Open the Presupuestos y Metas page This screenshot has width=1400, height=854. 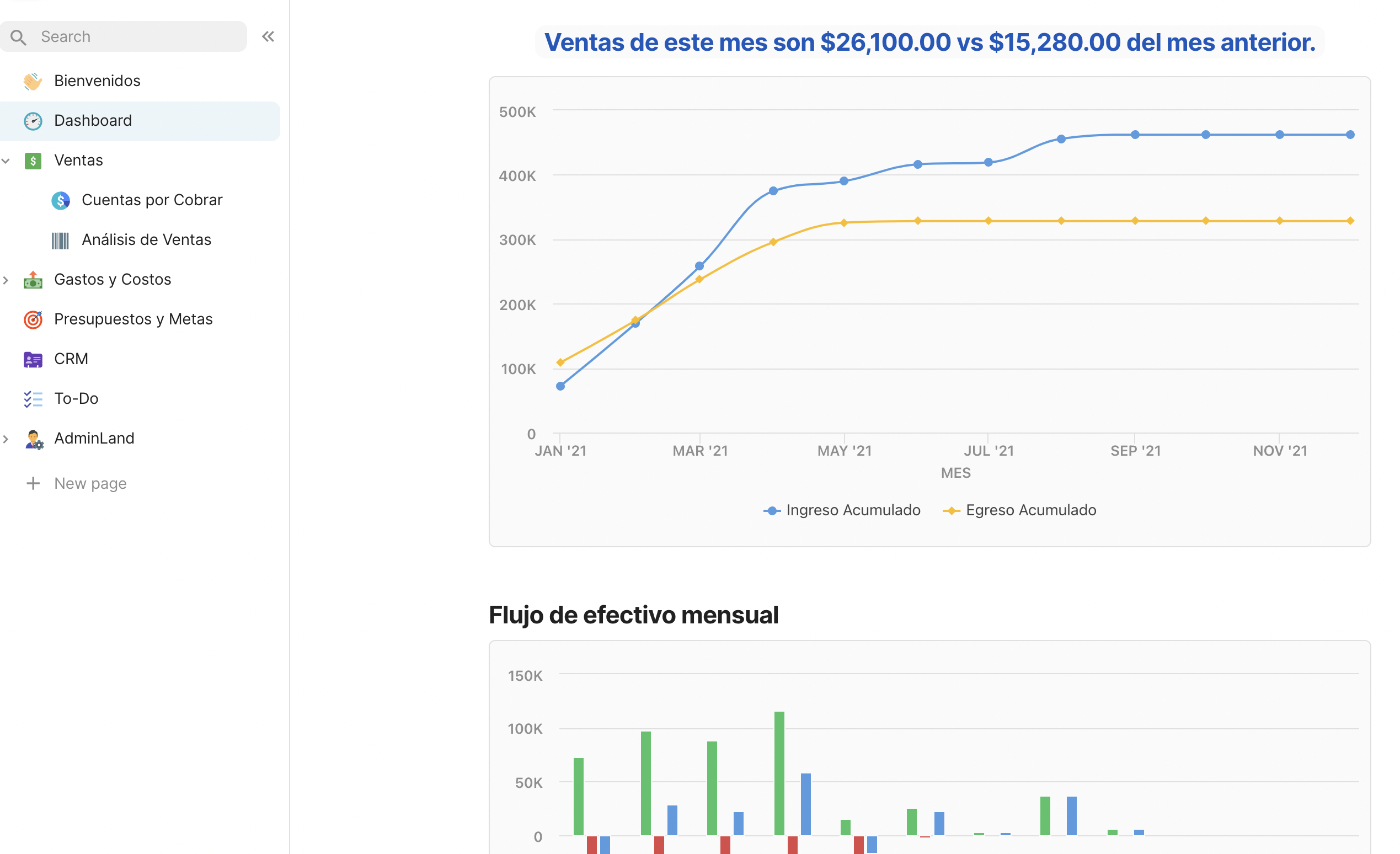pyautogui.click(x=133, y=319)
